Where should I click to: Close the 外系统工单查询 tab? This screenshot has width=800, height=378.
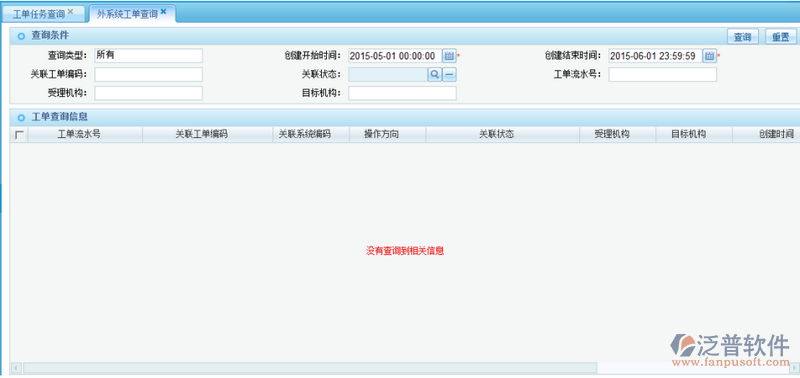tap(163, 11)
